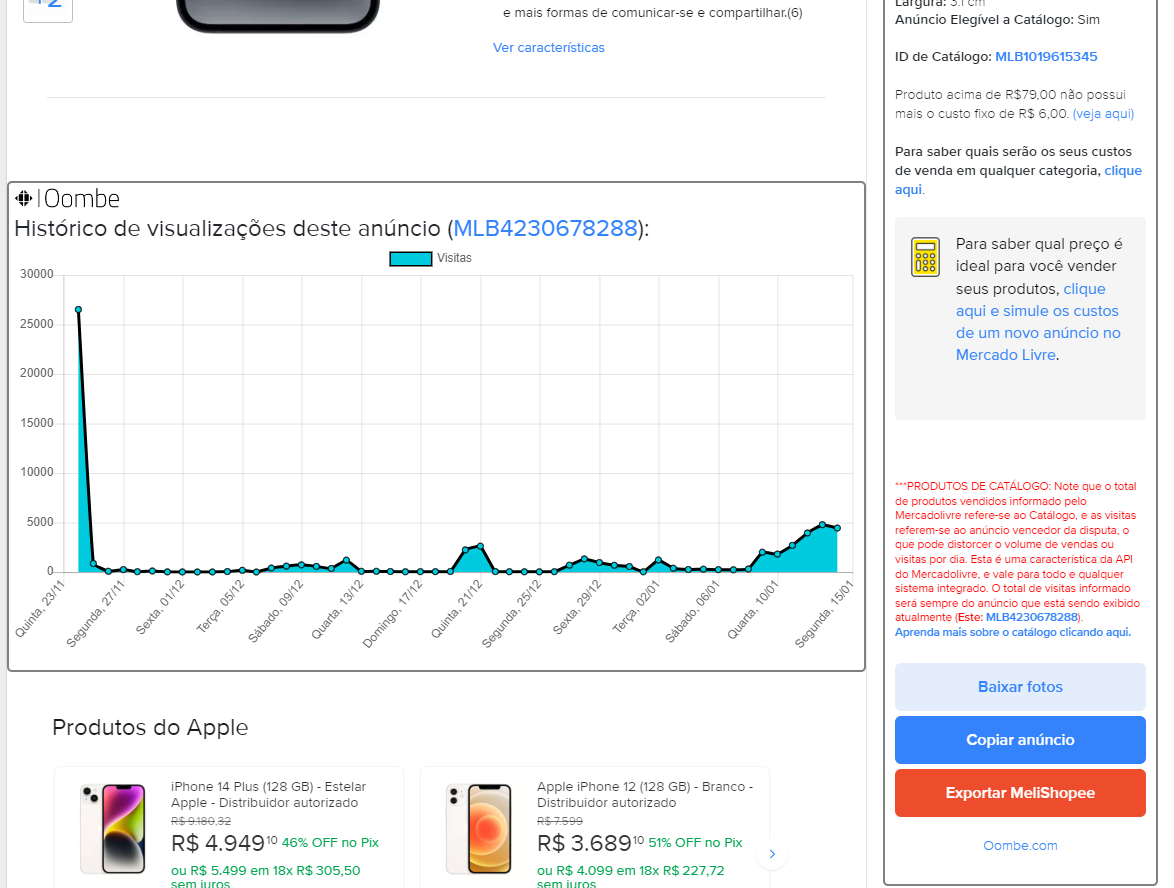Click 'Anúncio Elegível a Catálogo: Sim' text

(x=997, y=19)
